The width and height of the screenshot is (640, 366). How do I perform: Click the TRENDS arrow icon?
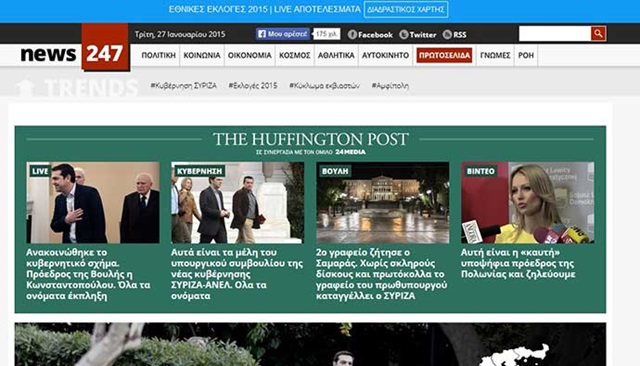point(24,88)
